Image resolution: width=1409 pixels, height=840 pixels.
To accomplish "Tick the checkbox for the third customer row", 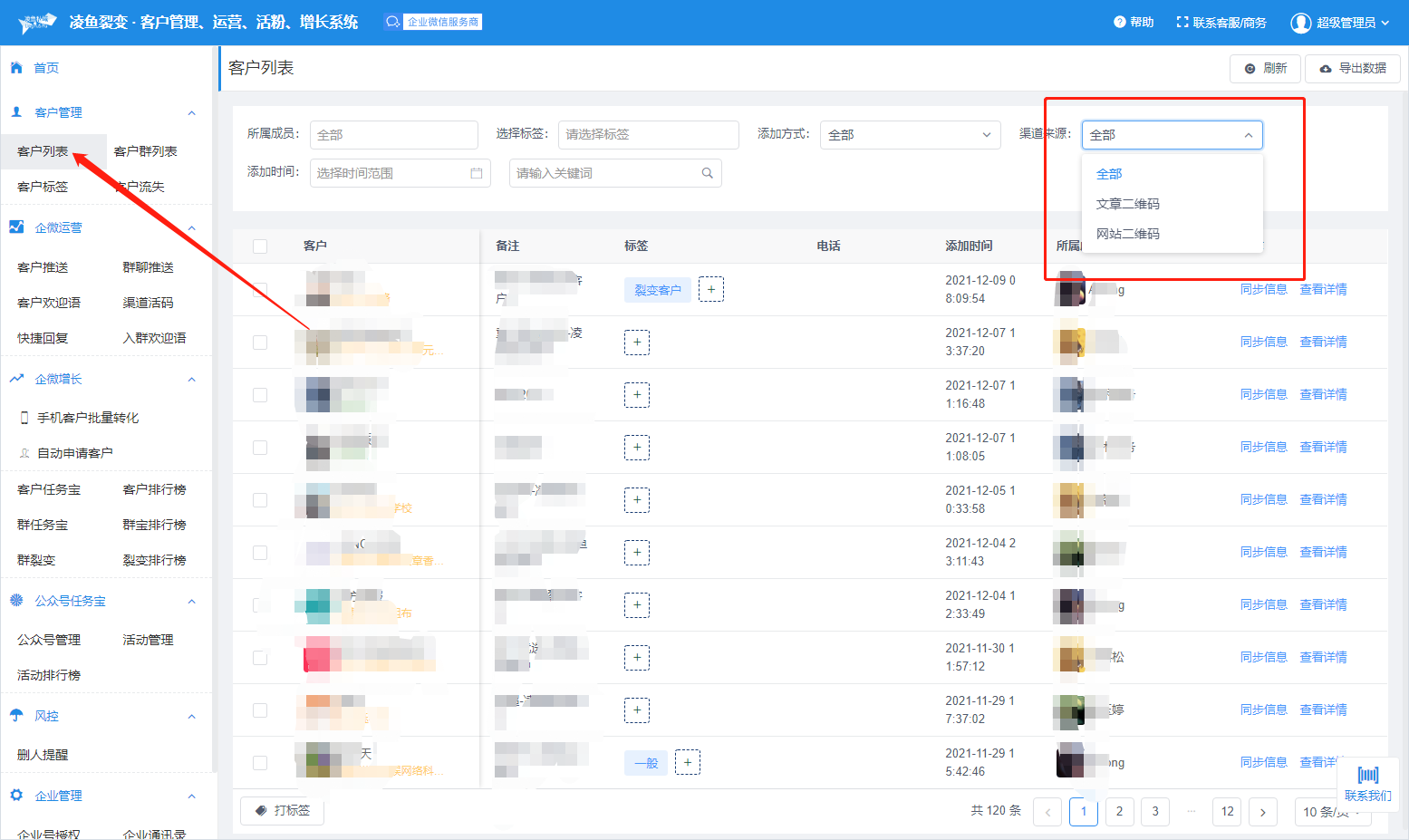I will coord(260,395).
